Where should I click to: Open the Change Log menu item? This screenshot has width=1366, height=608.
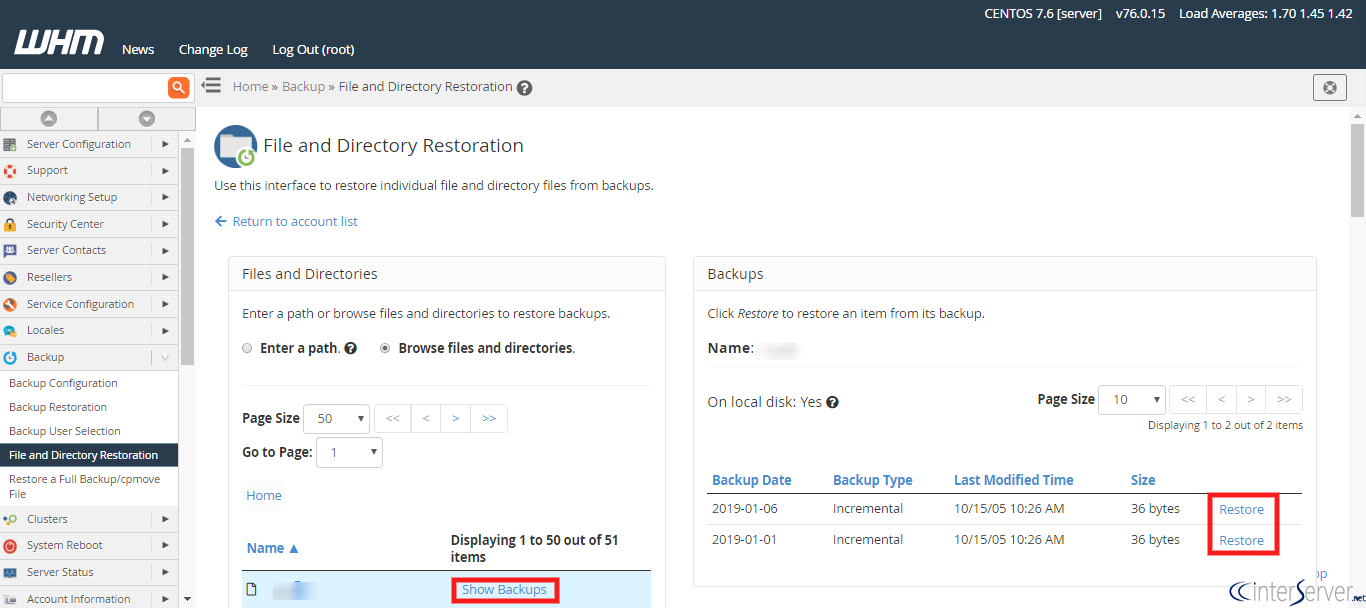click(x=213, y=50)
